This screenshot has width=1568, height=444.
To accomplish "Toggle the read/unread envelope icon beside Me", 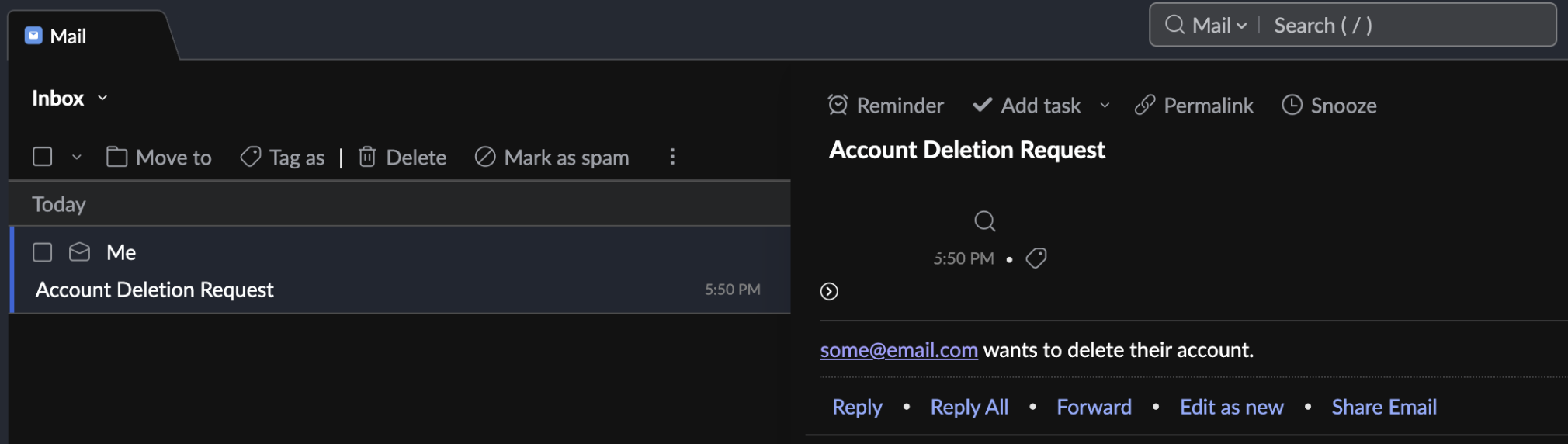I will coord(79,252).
